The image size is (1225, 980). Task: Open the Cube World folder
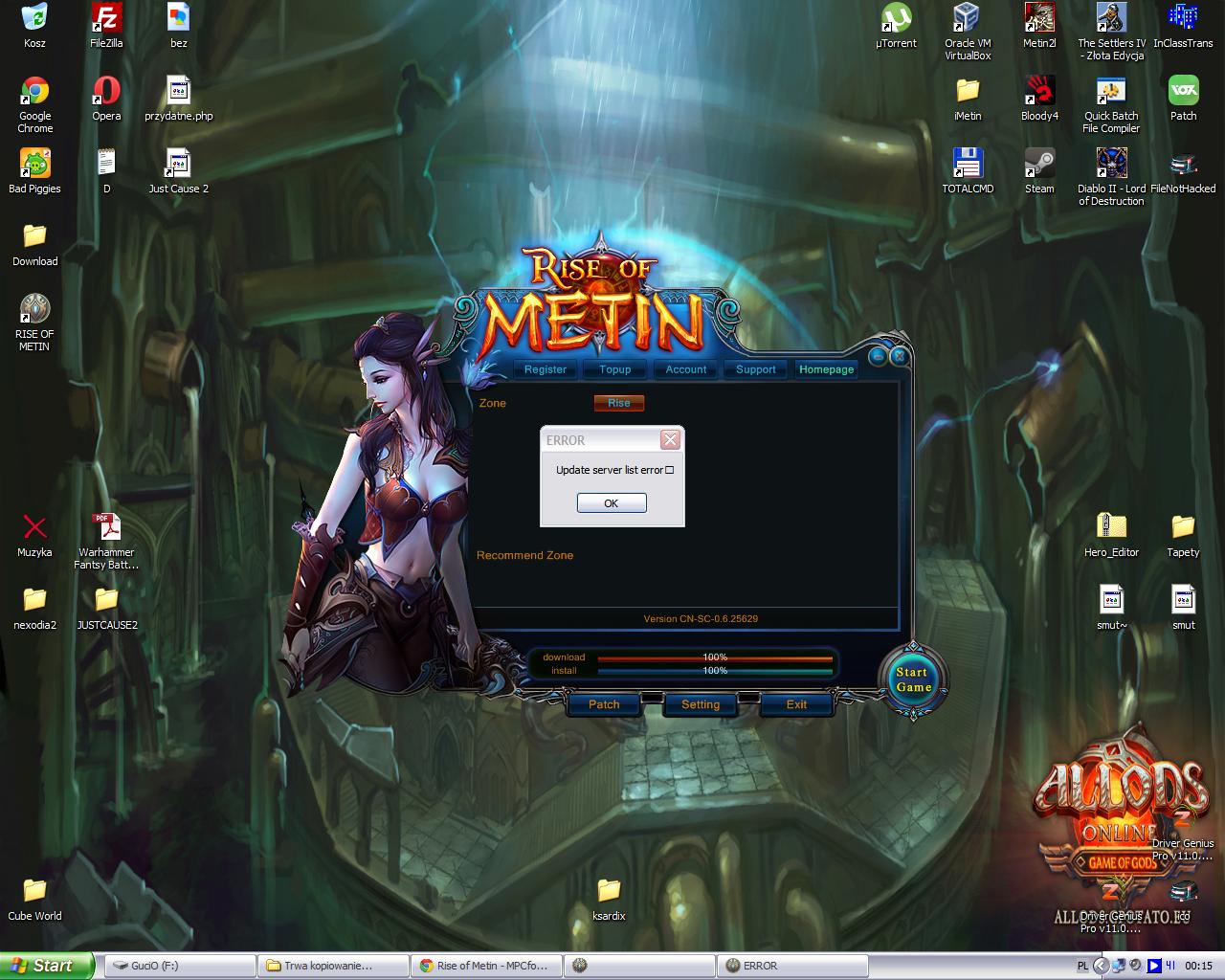34,899
